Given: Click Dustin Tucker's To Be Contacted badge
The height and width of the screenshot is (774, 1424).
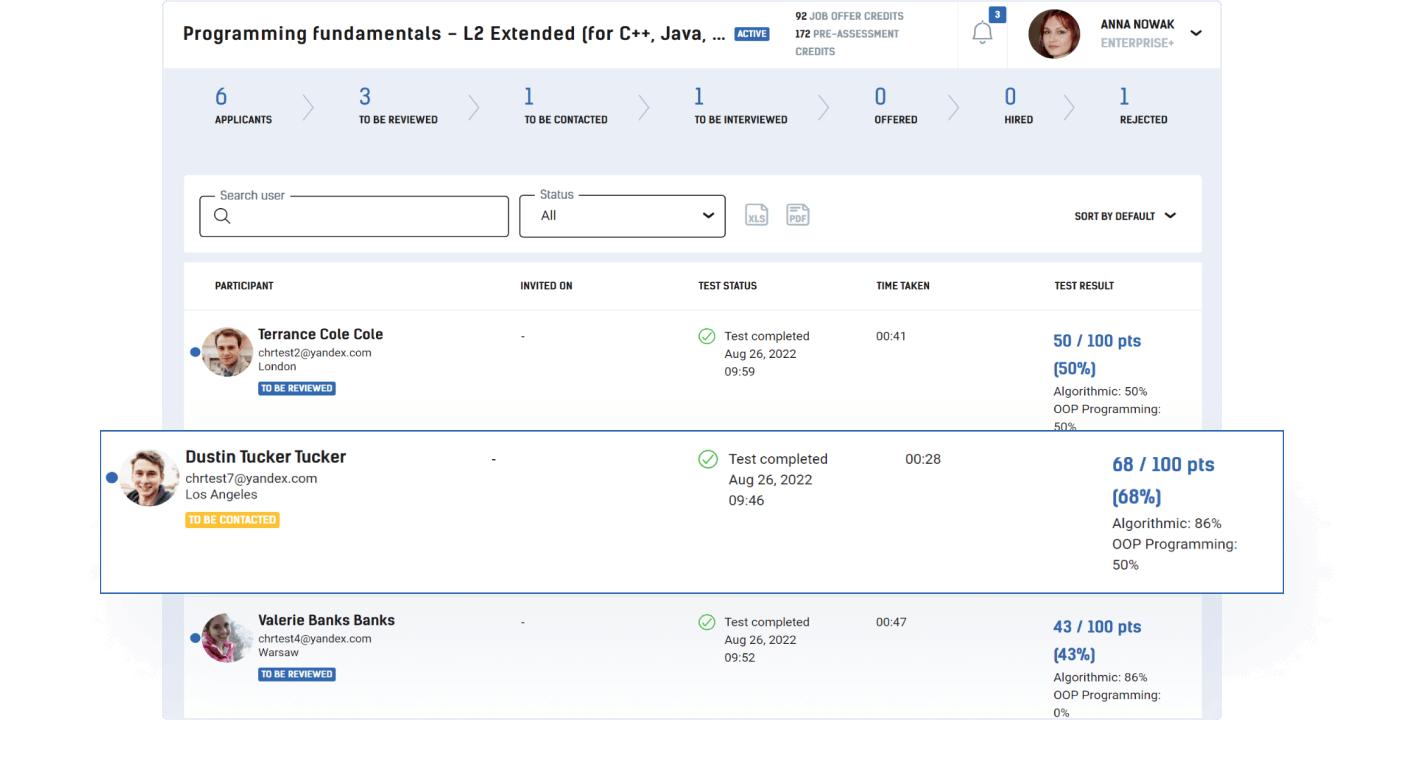Looking at the screenshot, I should pos(232,520).
